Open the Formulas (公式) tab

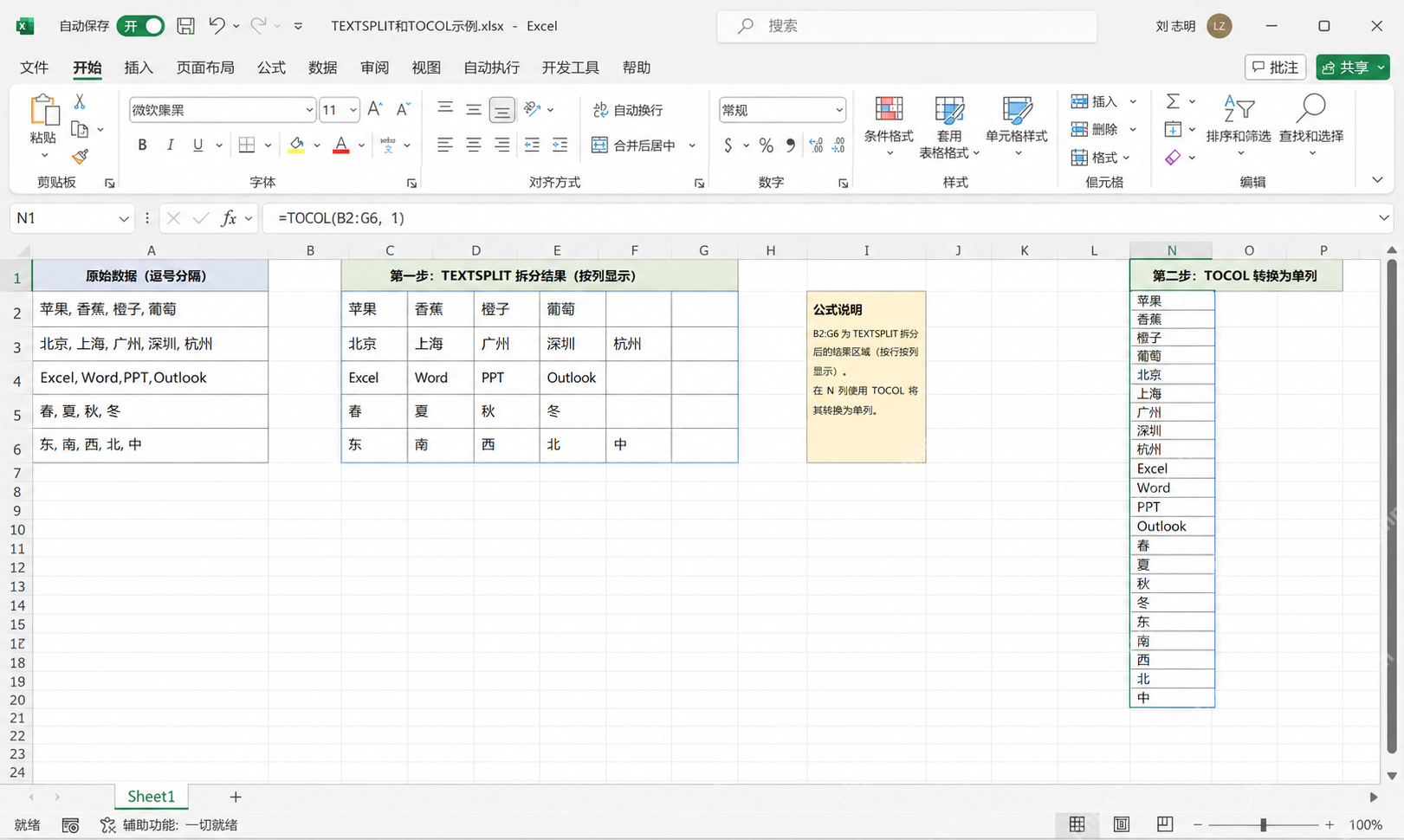[x=271, y=68]
